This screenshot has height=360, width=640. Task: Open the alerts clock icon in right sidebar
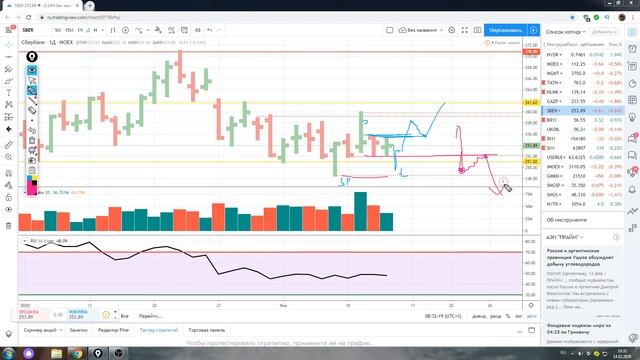632,49
